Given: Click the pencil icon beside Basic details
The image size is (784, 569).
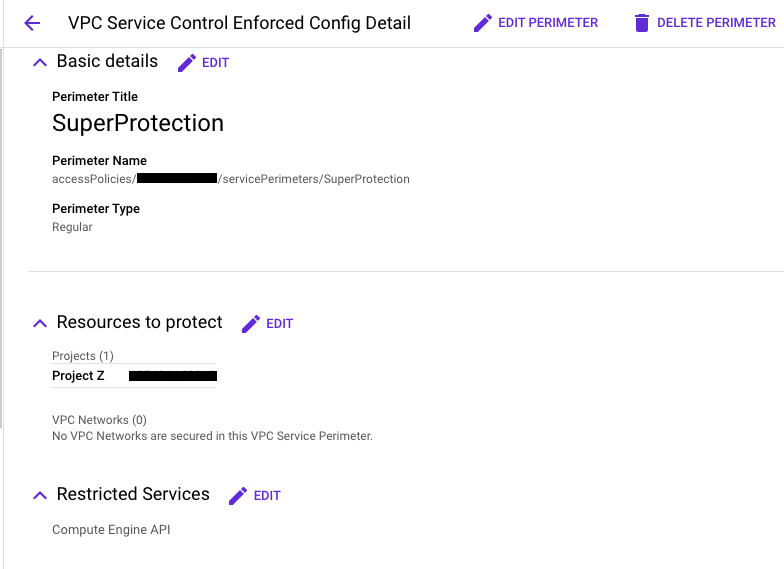Looking at the screenshot, I should (x=187, y=63).
